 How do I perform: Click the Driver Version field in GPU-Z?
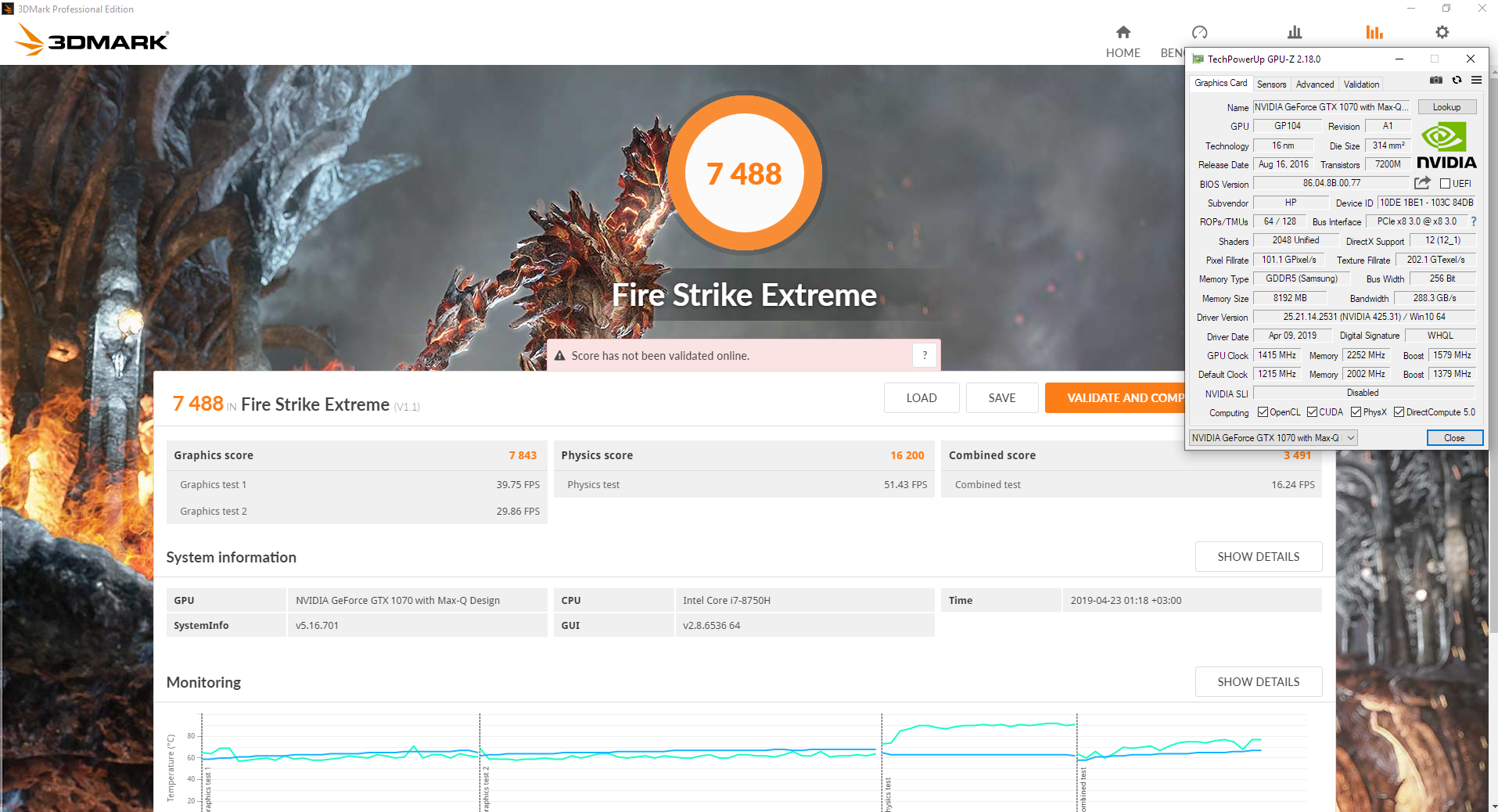click(x=1364, y=317)
